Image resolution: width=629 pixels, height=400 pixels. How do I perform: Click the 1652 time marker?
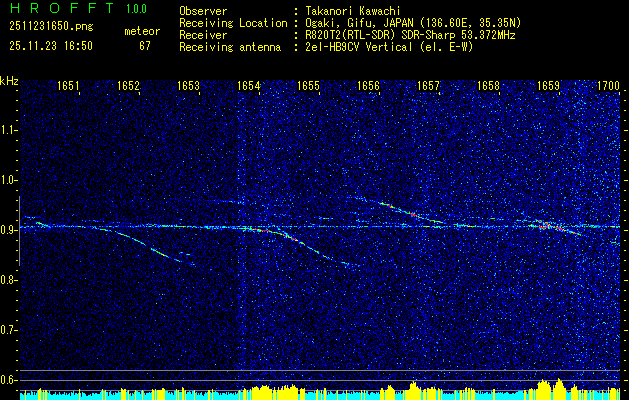[x=128, y=85]
